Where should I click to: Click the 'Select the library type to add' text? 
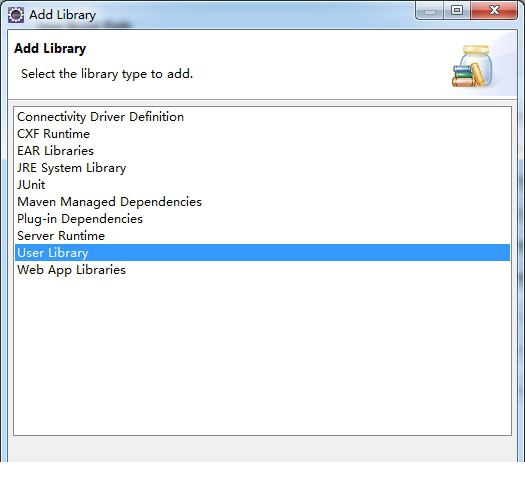[107, 74]
